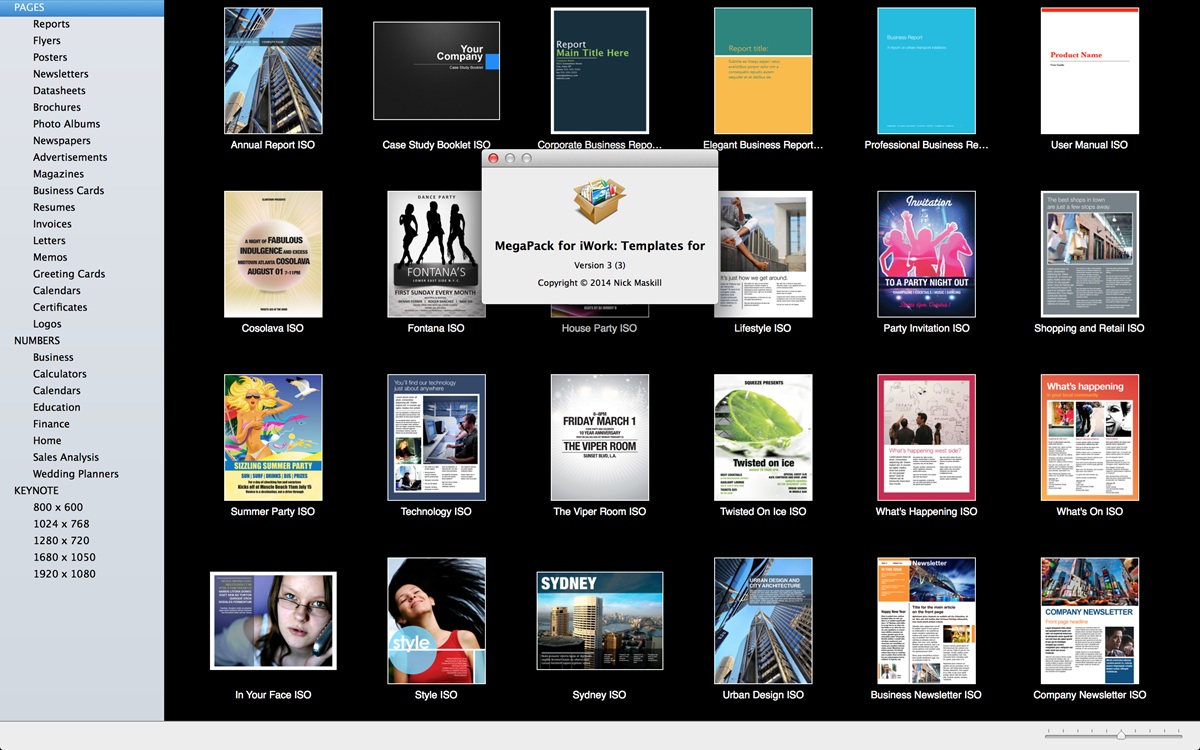Pick the Urban Design ISO thumbnail
The image size is (1200, 750).
[763, 621]
